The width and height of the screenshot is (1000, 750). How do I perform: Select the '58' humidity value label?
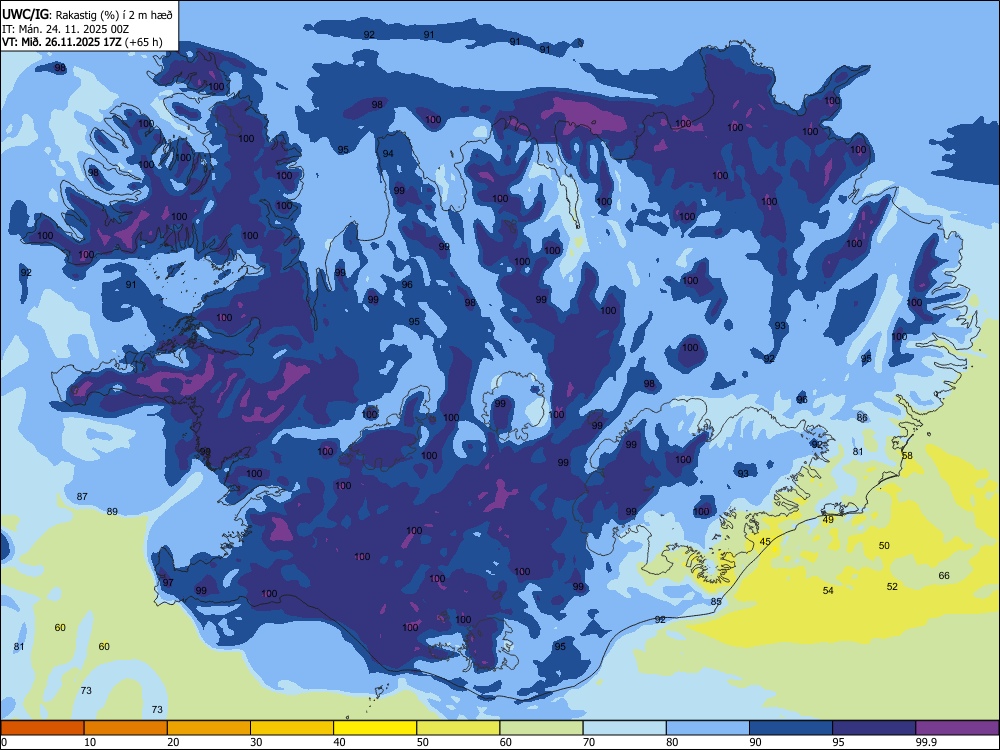(907, 455)
